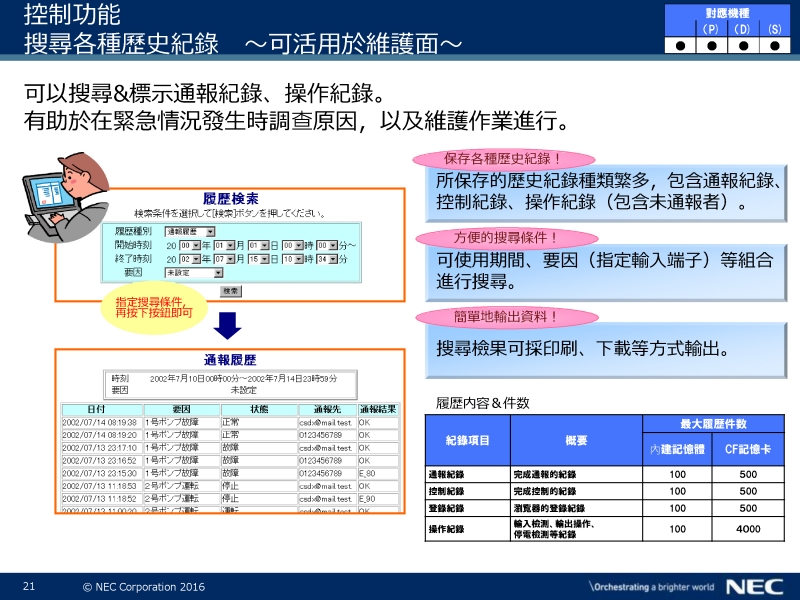Select the row dated 2002/07/13 23:17:10
800x600 pixels.
pyautogui.click(x=230, y=448)
